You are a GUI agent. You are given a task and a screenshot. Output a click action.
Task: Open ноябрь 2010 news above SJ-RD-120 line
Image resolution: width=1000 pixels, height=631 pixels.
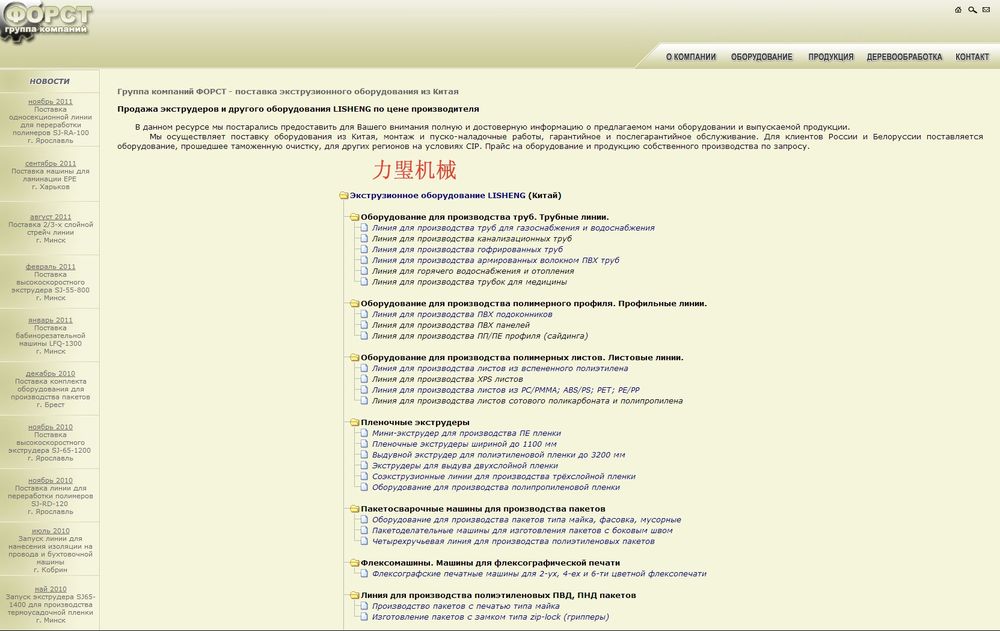tap(50, 480)
